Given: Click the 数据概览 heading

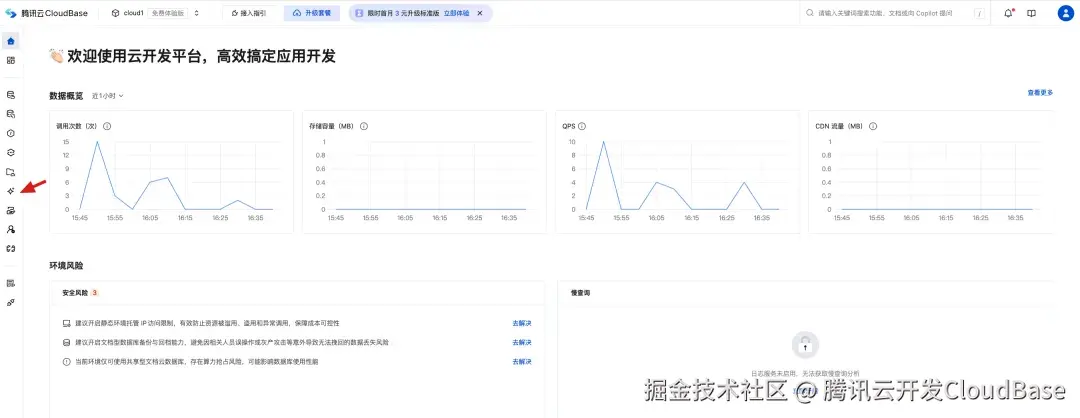Looking at the screenshot, I should [x=66, y=96].
